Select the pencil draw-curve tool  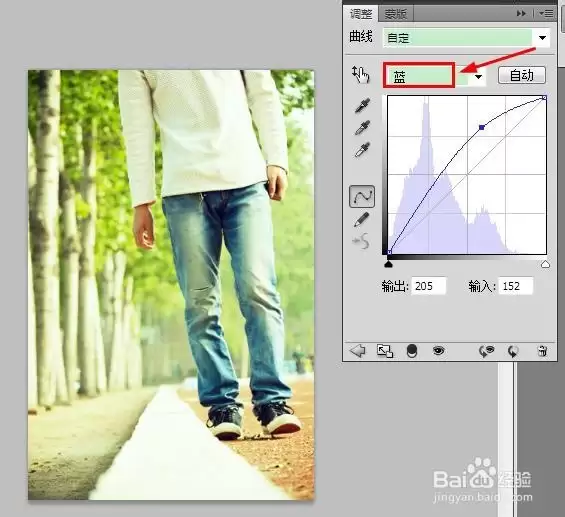pos(362,219)
